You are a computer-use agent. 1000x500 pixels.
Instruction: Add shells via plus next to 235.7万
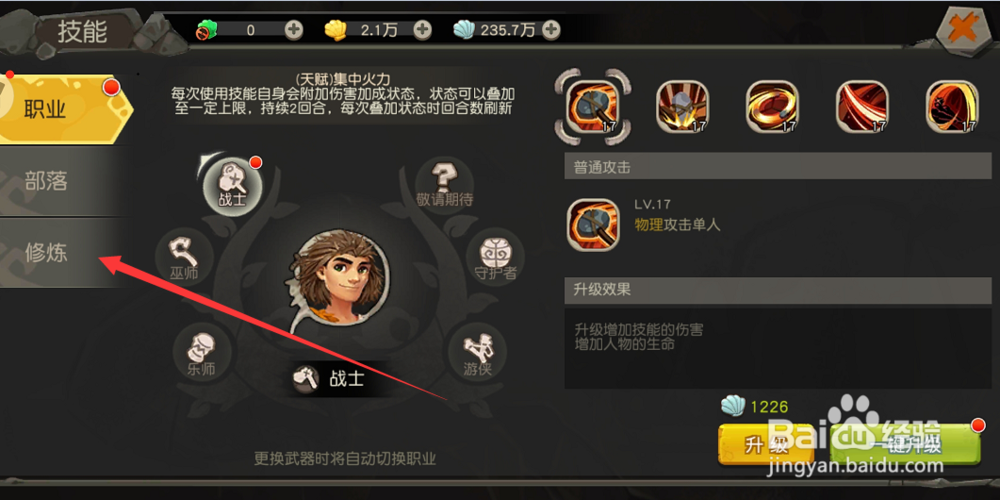click(x=551, y=29)
